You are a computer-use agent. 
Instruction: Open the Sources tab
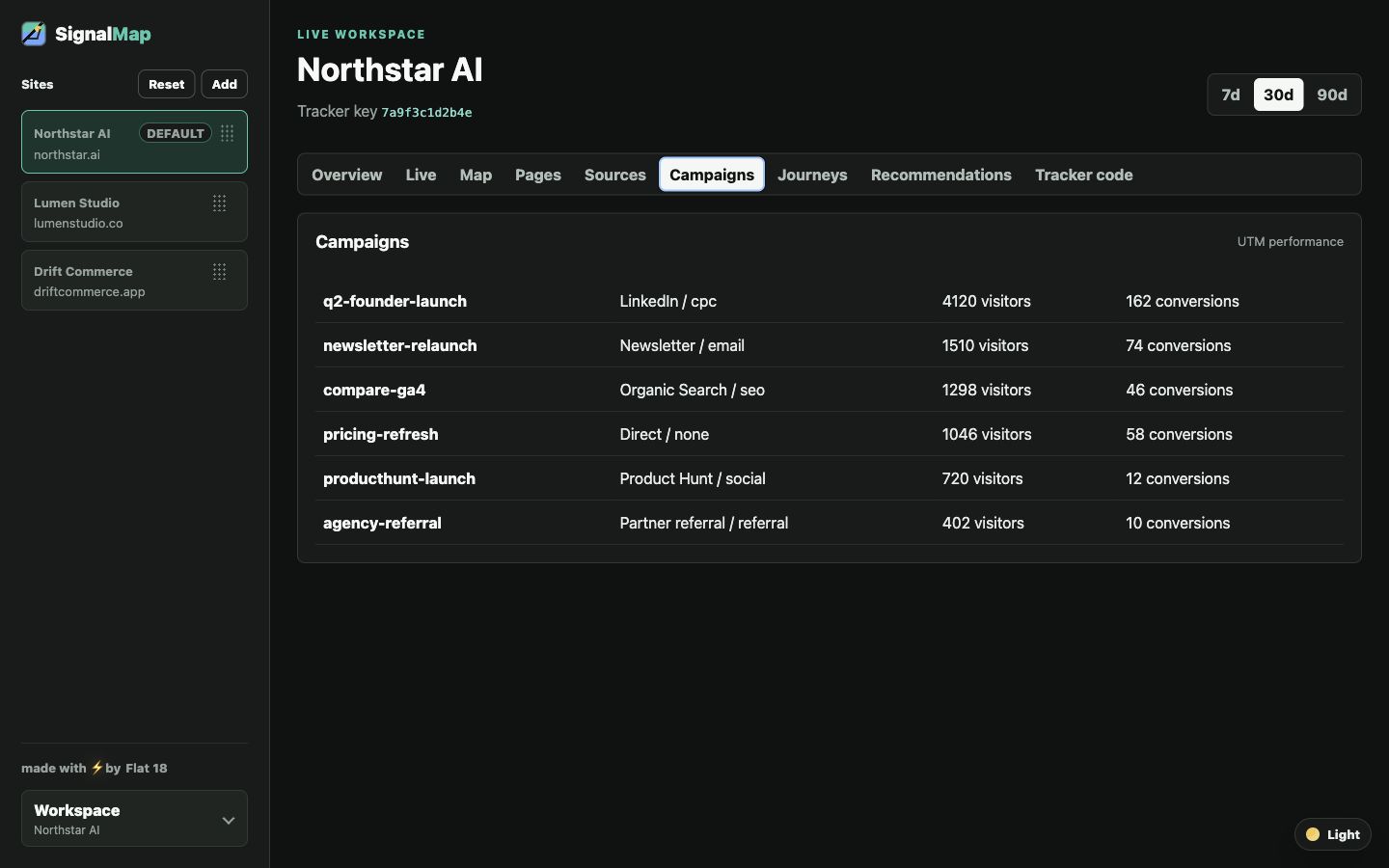coord(614,175)
